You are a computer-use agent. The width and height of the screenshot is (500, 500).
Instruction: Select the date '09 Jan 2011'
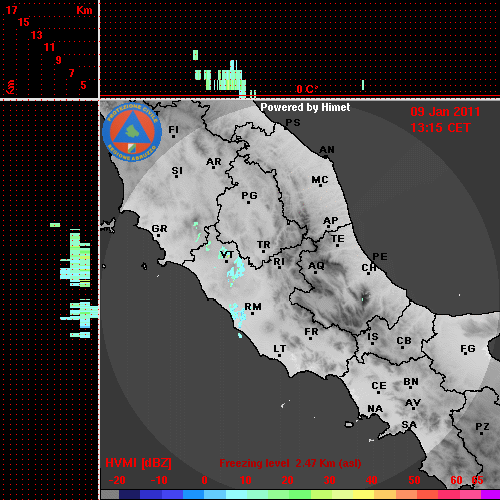pos(445,112)
